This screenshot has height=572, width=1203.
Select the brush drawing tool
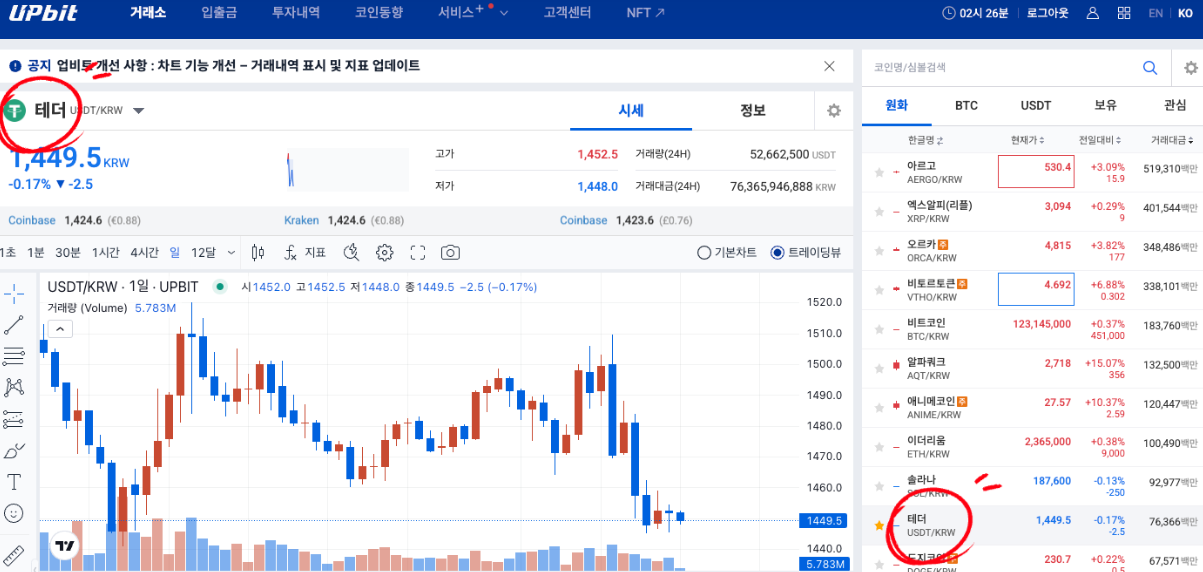(x=14, y=450)
